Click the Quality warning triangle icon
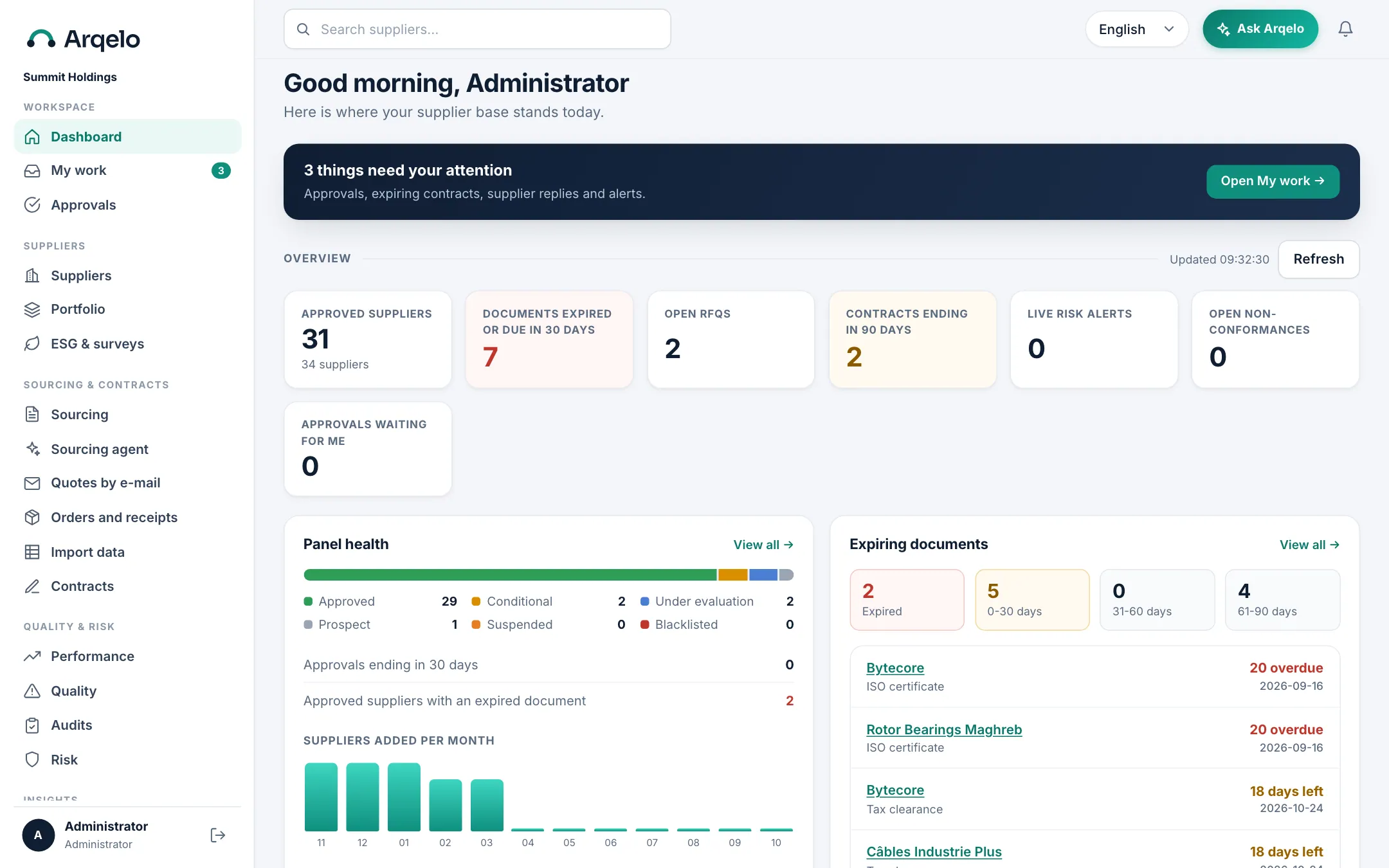Screen dimensions: 1389x868 [32, 691]
